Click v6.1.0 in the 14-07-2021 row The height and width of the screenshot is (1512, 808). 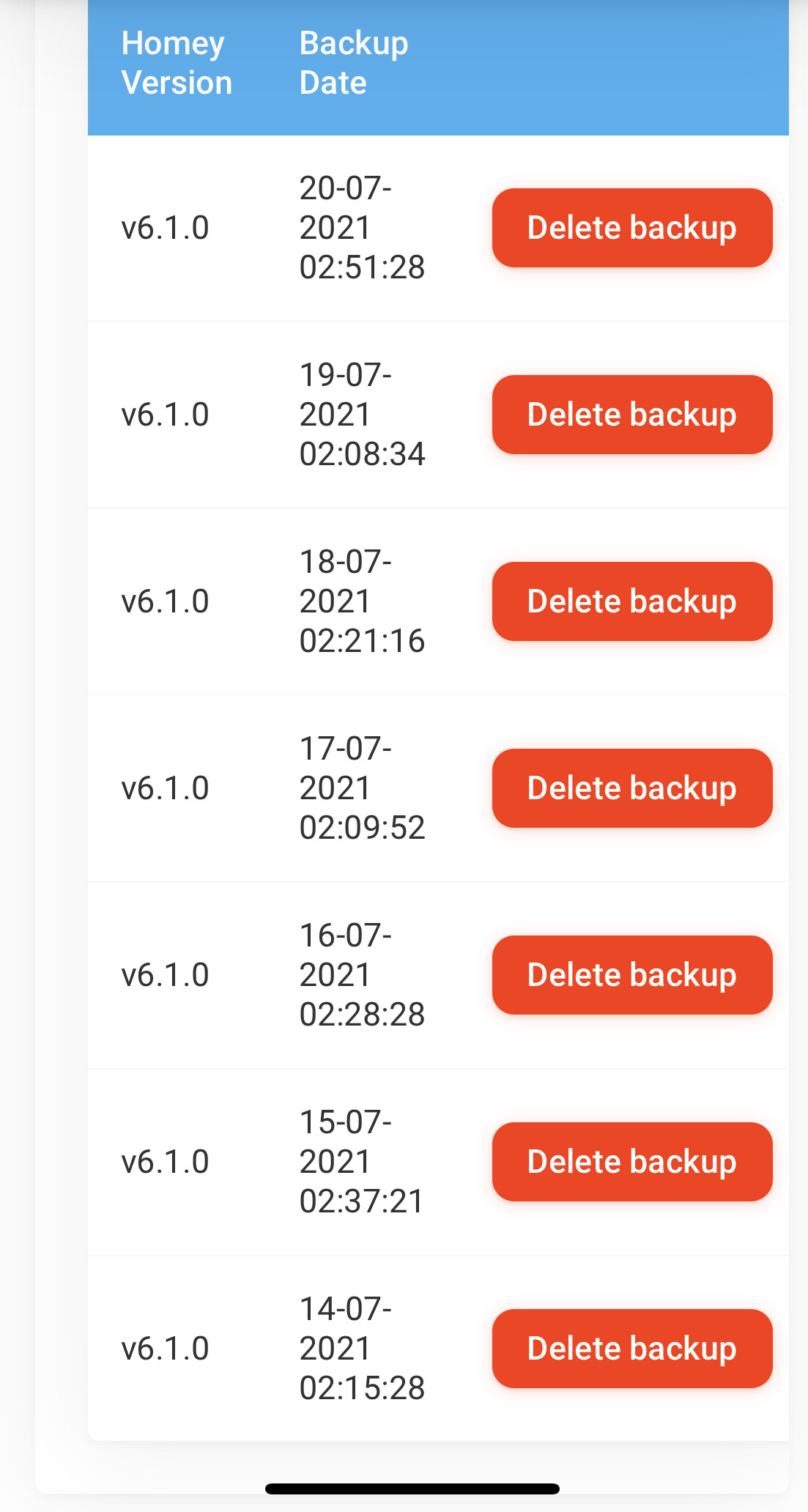[x=166, y=1349]
